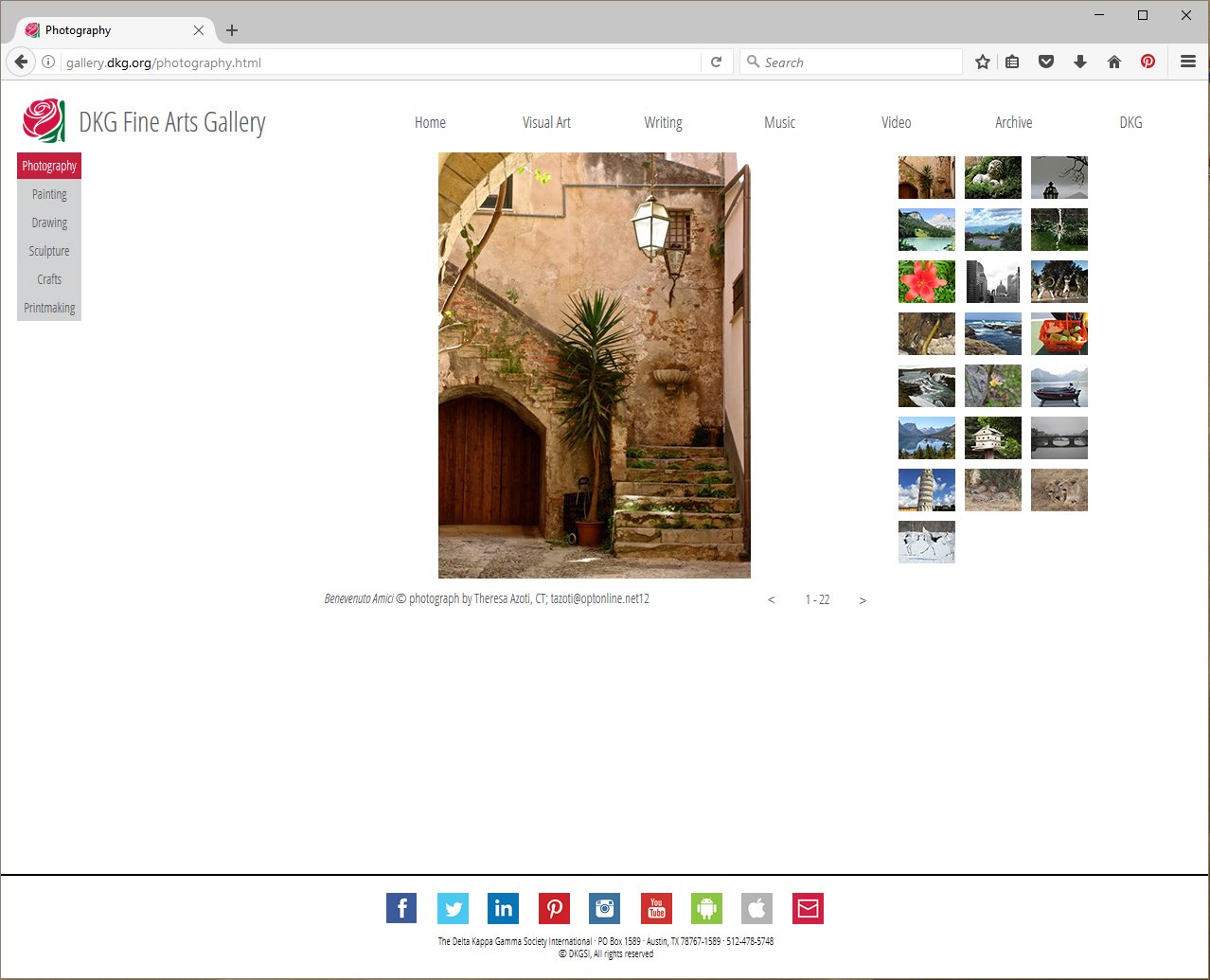This screenshot has height=980, width=1210.
Task: Show site information icon in address bar
Action: [48, 62]
